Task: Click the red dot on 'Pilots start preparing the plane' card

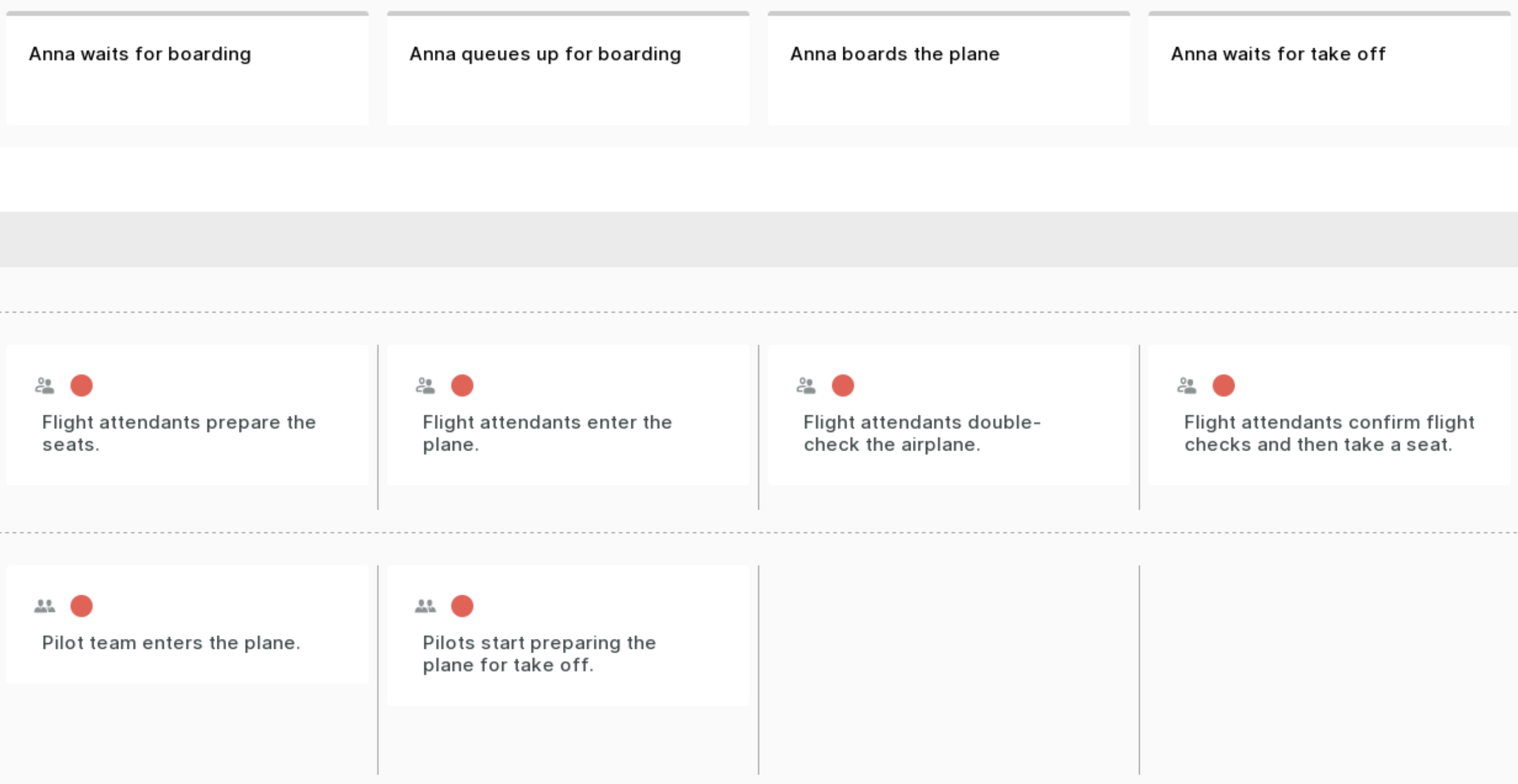Action: (x=462, y=606)
